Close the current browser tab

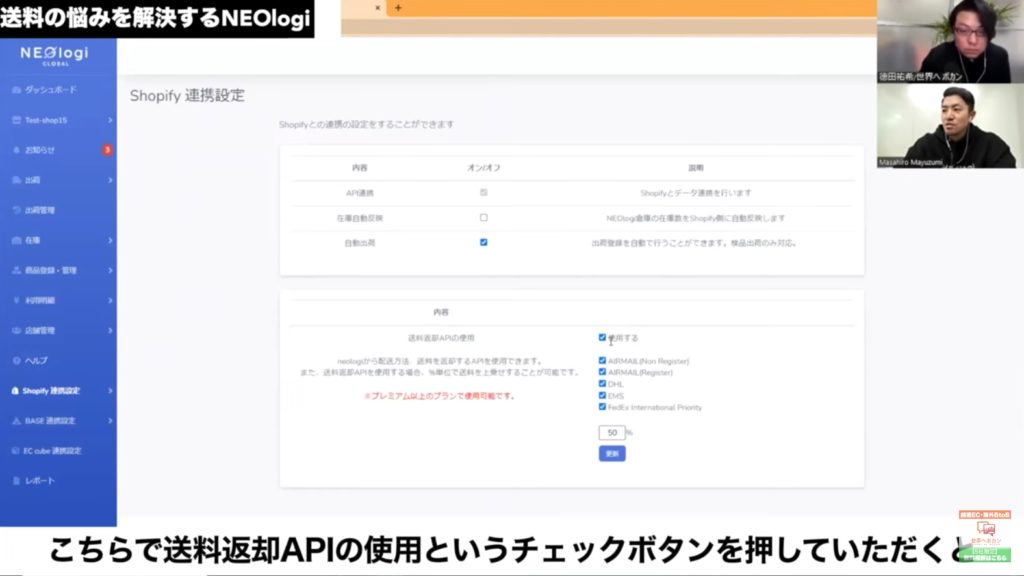(377, 8)
